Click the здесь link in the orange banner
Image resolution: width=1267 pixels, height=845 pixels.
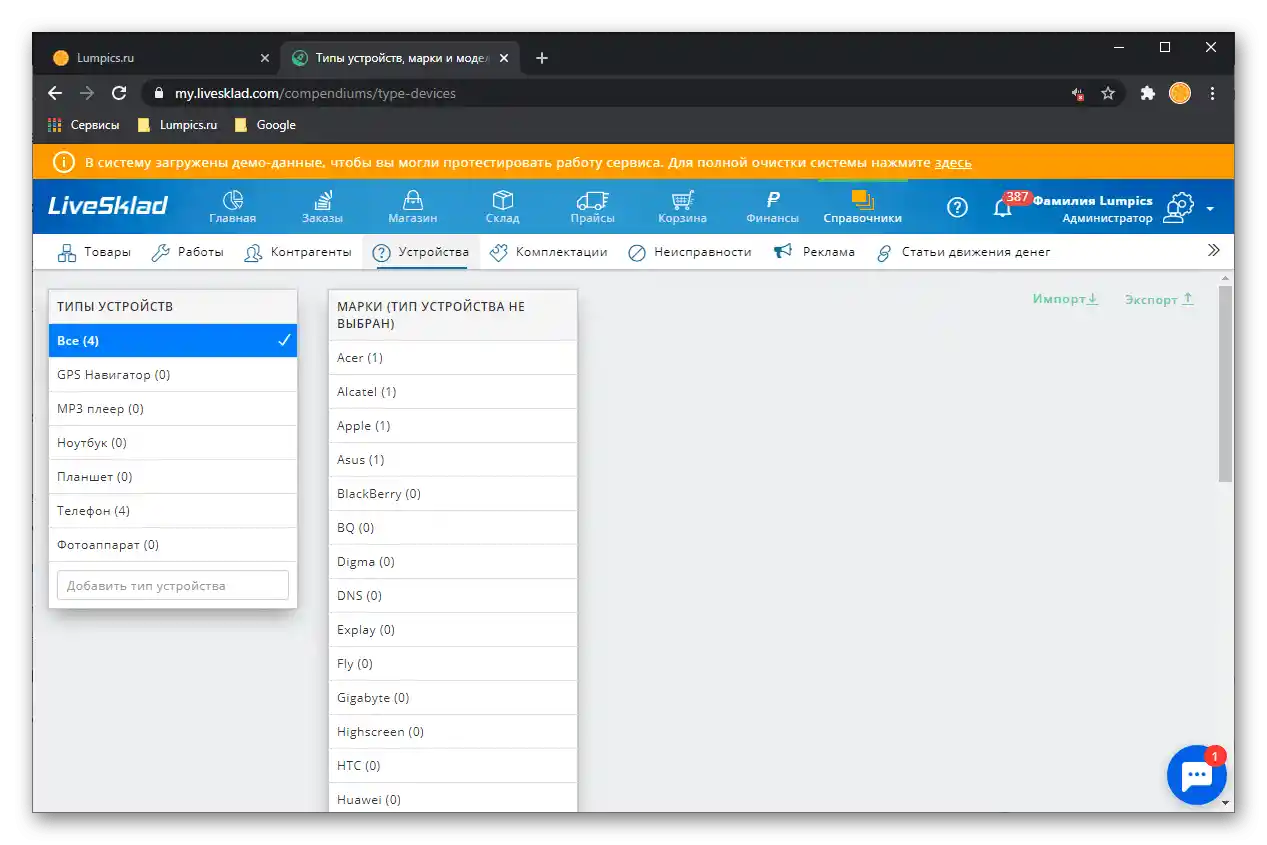[x=954, y=162]
